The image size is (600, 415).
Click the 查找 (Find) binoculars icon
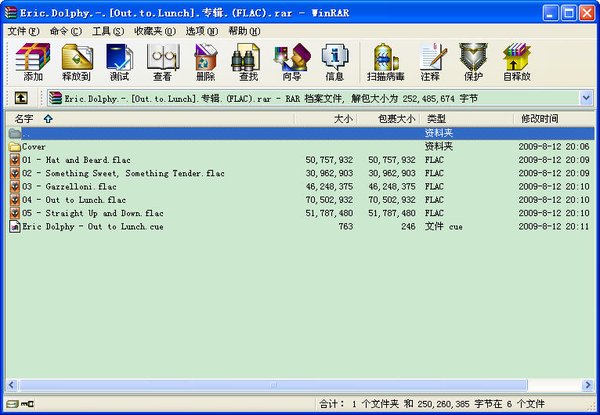pos(246,57)
